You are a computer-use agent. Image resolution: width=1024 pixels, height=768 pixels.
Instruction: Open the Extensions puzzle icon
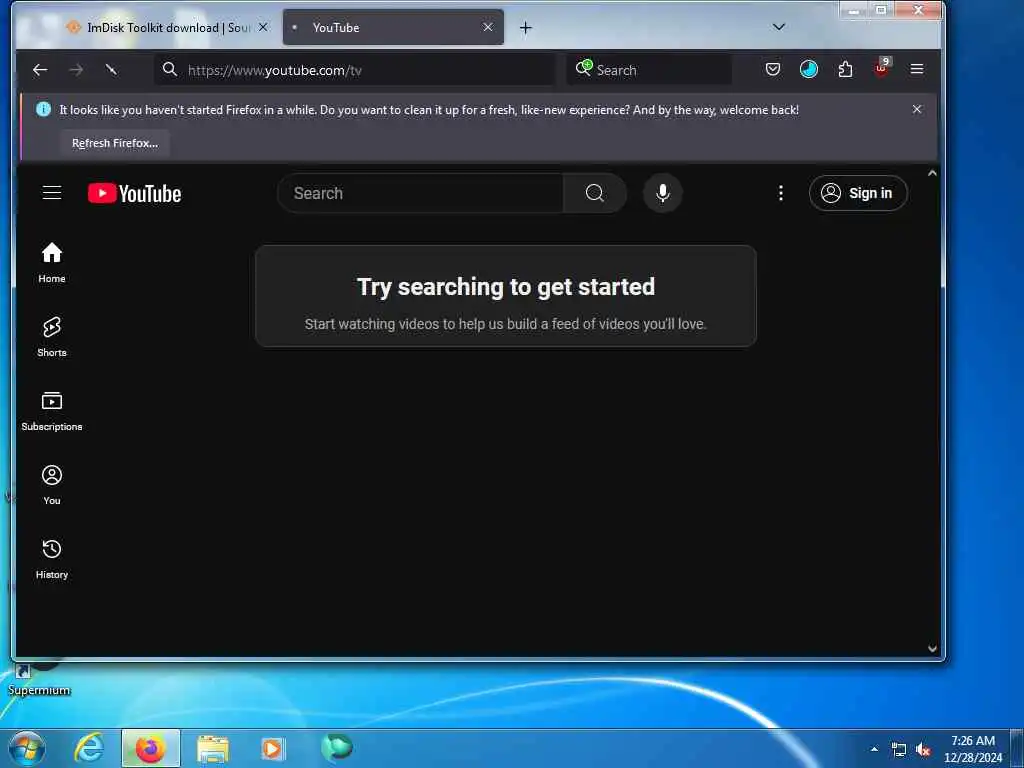point(845,69)
